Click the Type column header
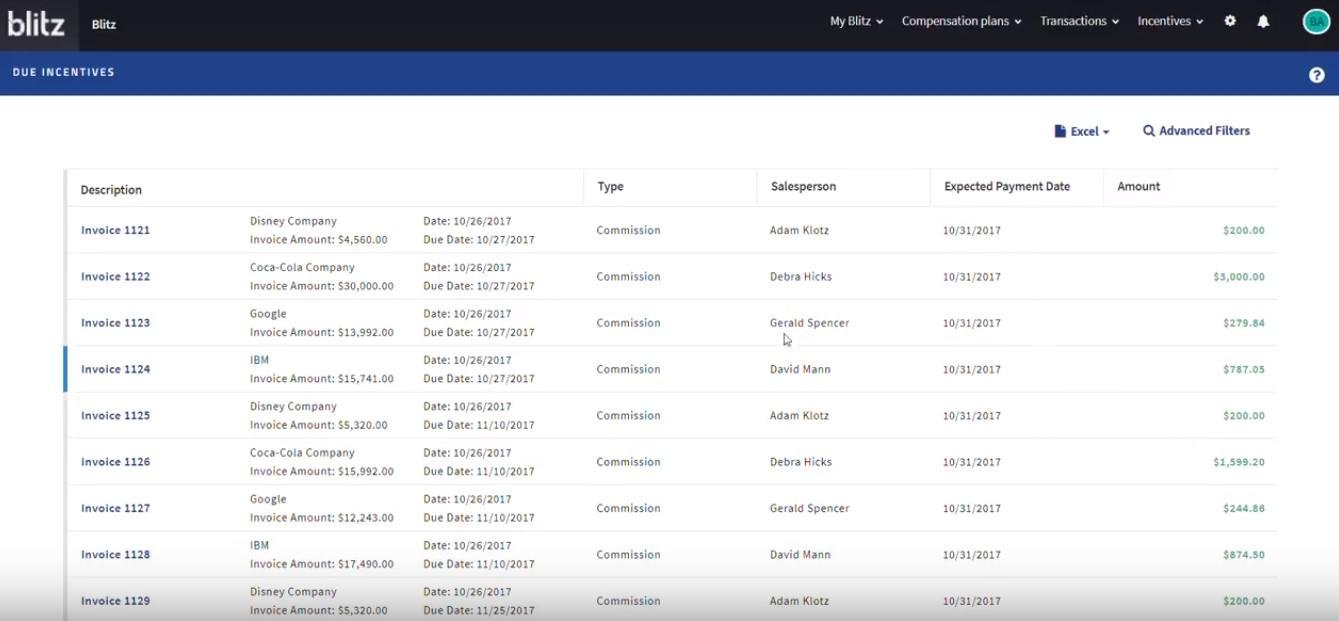The width and height of the screenshot is (1339, 621). [610, 187]
